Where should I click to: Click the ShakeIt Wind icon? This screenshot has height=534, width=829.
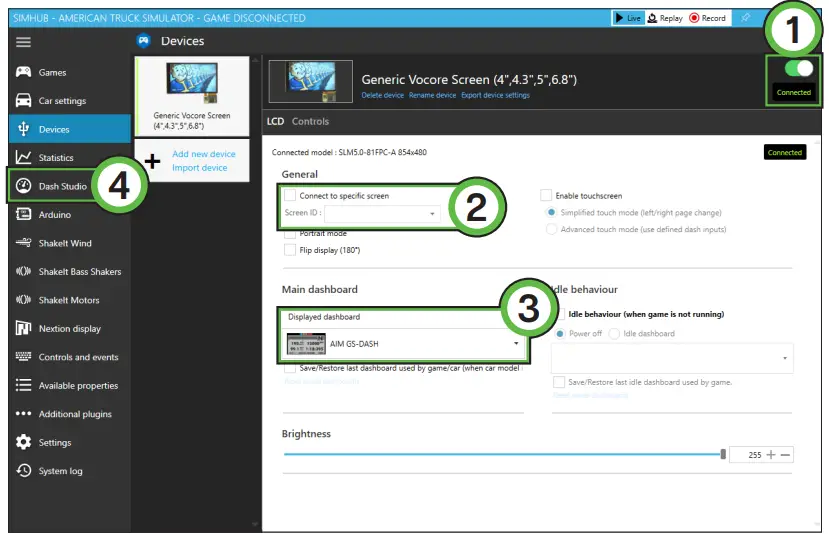(x=23, y=243)
